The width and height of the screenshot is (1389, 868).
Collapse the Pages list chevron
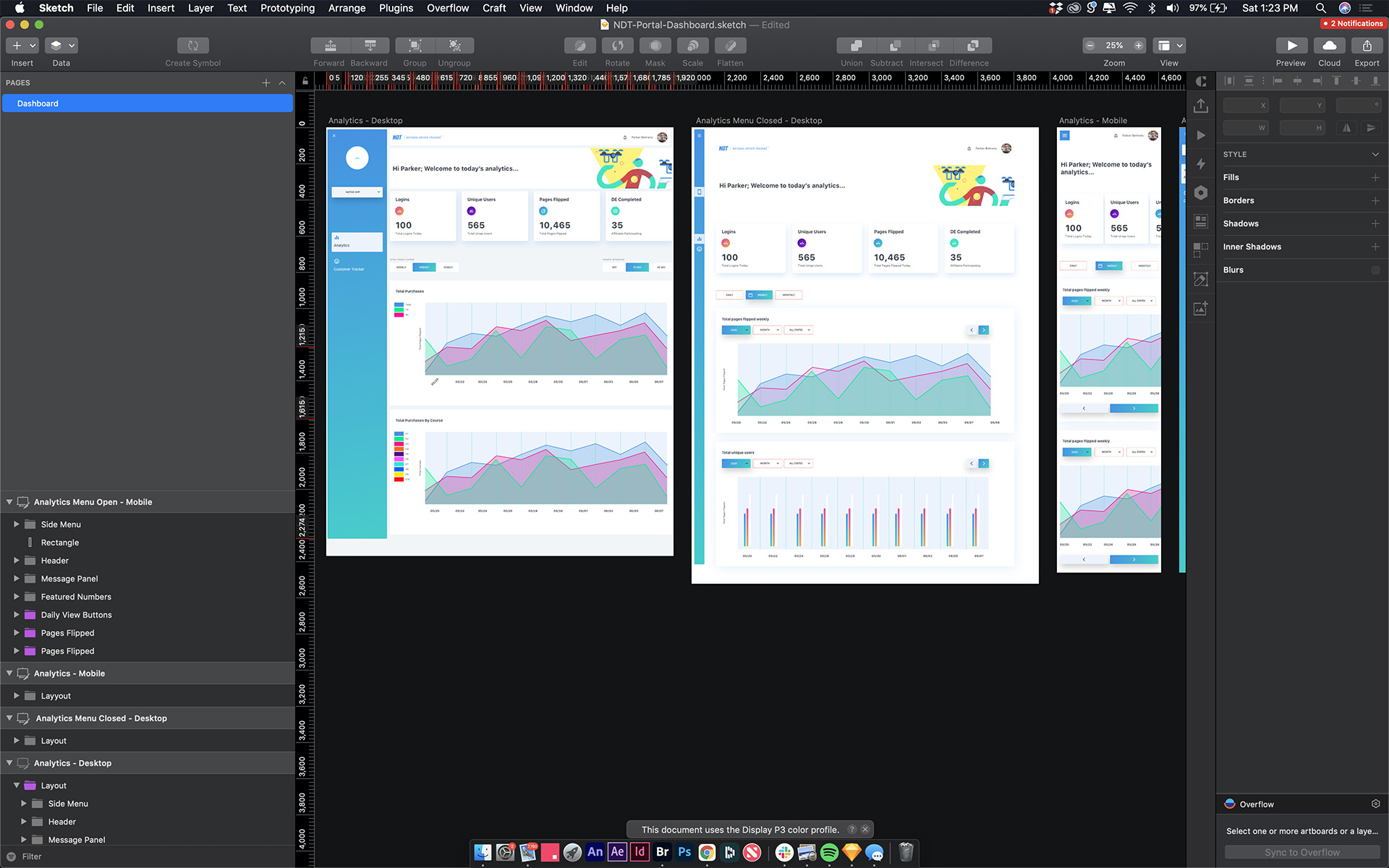(282, 82)
